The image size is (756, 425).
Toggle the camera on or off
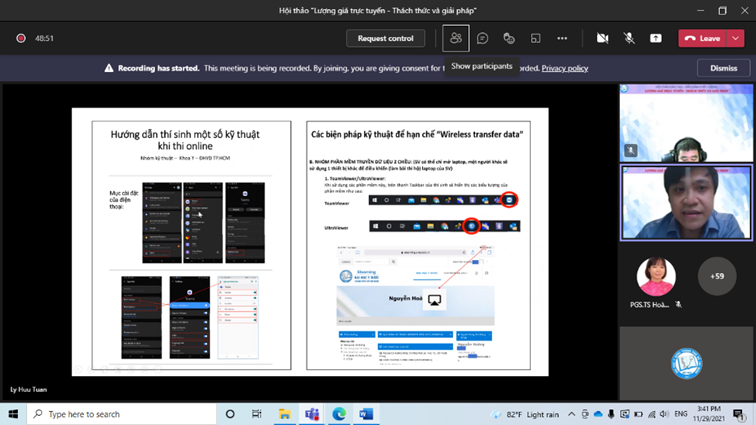click(x=602, y=38)
